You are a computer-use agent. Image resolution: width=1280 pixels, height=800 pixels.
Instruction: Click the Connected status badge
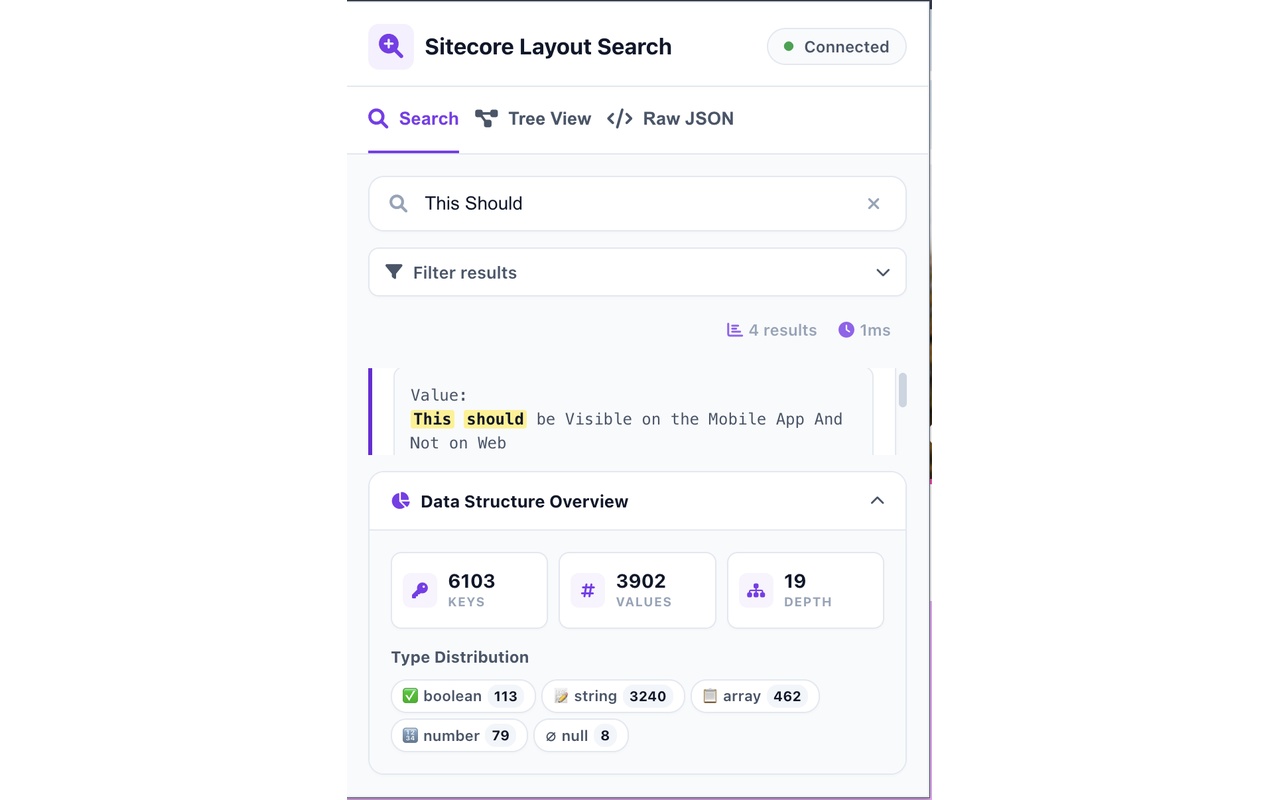(837, 46)
